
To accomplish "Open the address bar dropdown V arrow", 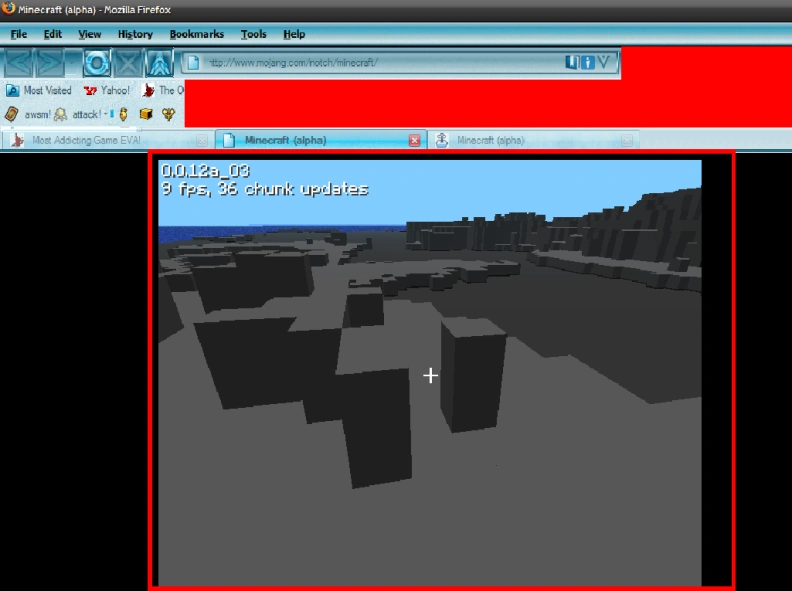I will [604, 62].
